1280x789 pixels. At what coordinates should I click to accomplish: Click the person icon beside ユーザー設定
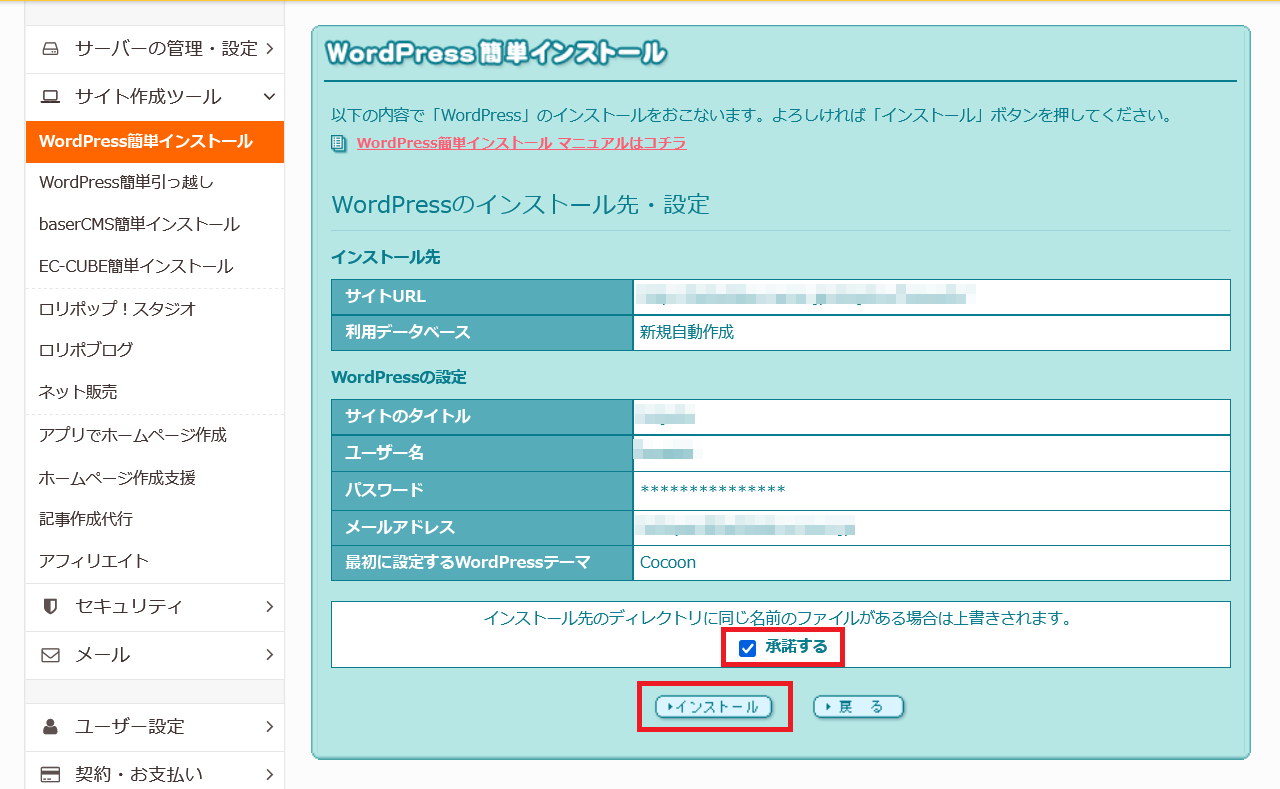point(50,727)
